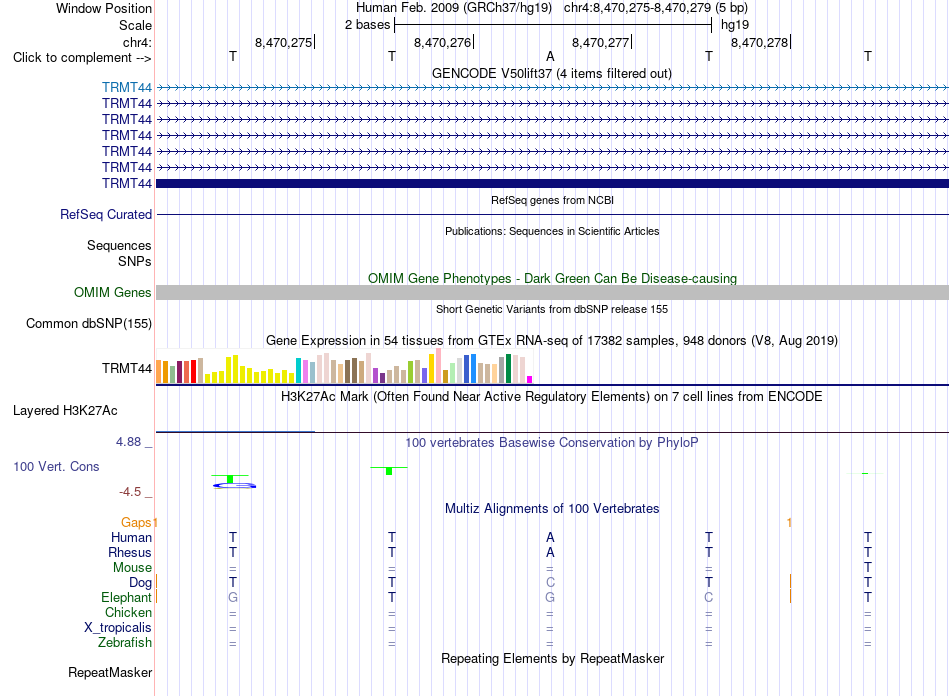Image resolution: width=950 pixels, height=696 pixels.
Task: Click the reference base A in the sequence row
Action: (550, 56)
